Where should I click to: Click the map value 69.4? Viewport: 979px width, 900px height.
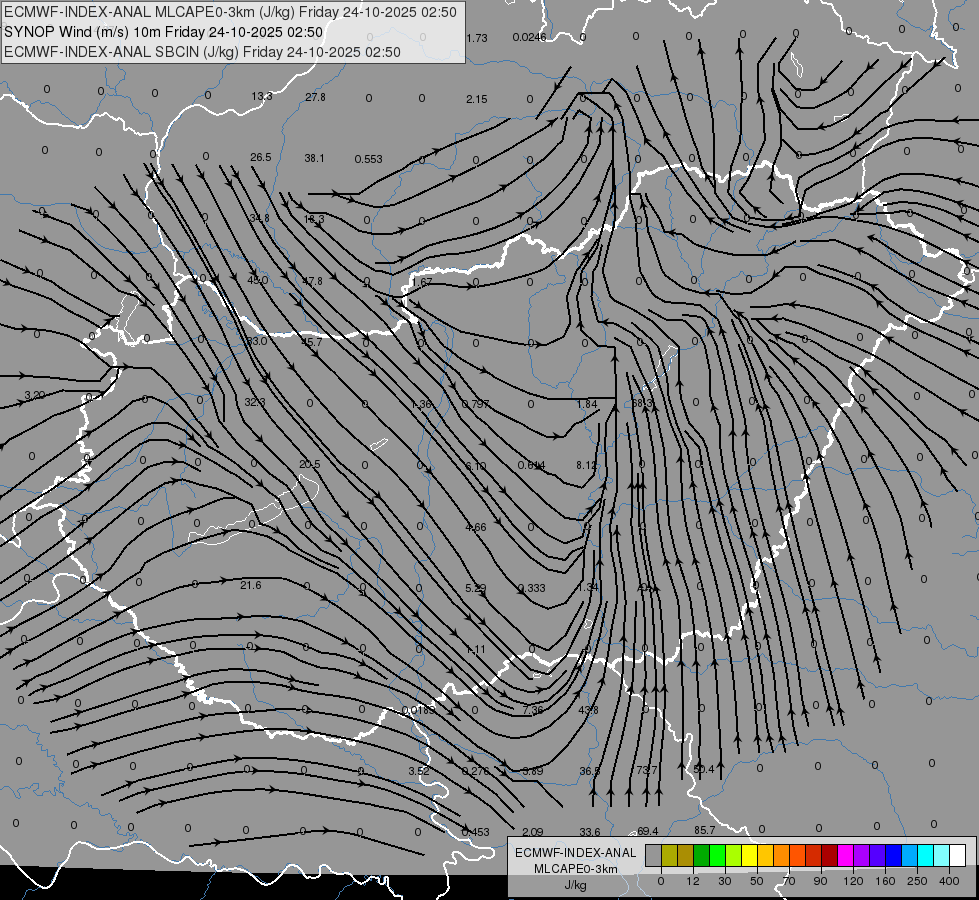(647, 831)
